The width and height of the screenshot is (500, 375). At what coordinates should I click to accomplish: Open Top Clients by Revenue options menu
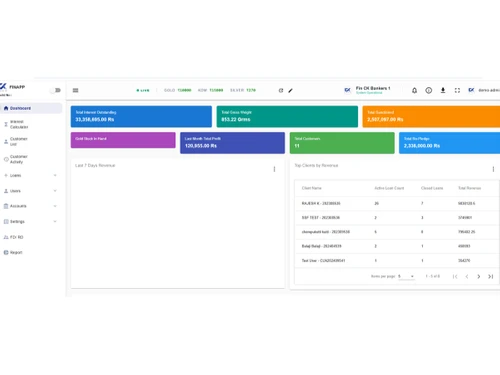(x=493, y=169)
